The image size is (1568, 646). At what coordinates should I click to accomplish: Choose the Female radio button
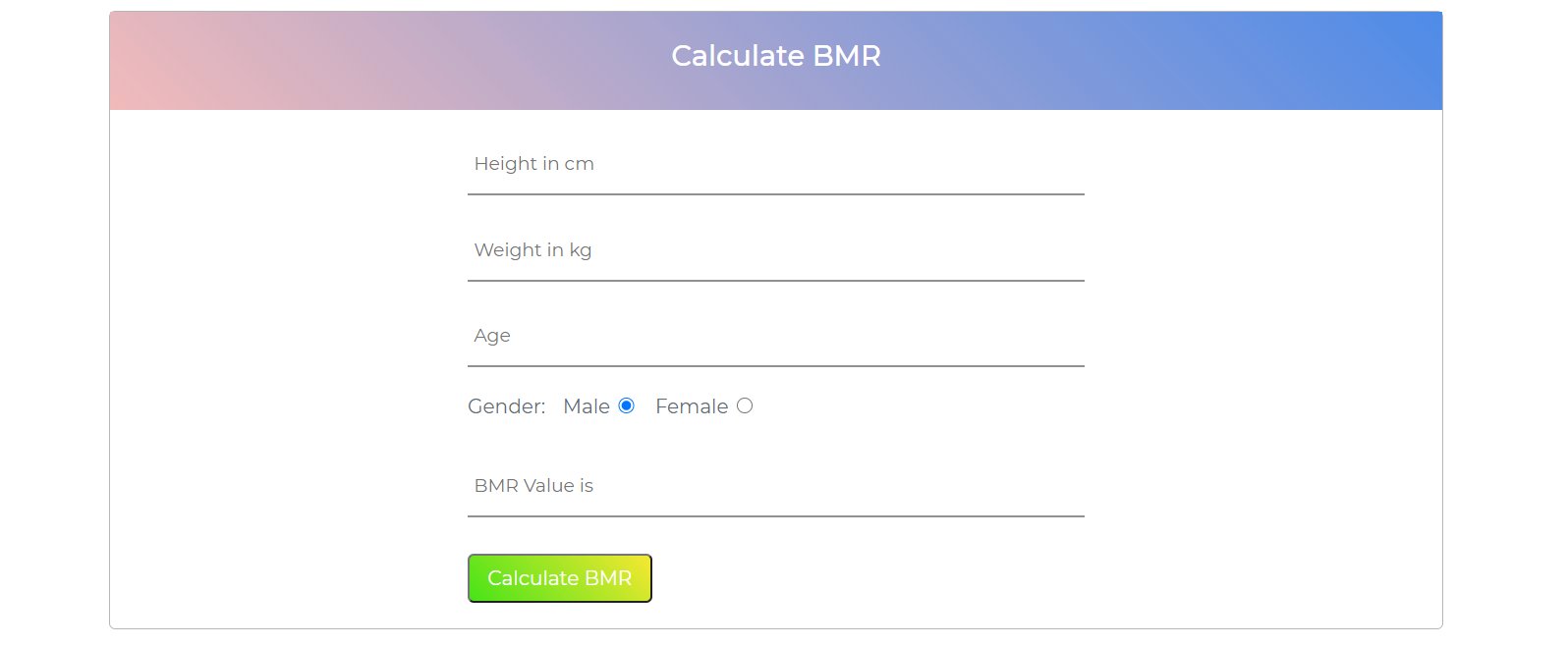[745, 405]
